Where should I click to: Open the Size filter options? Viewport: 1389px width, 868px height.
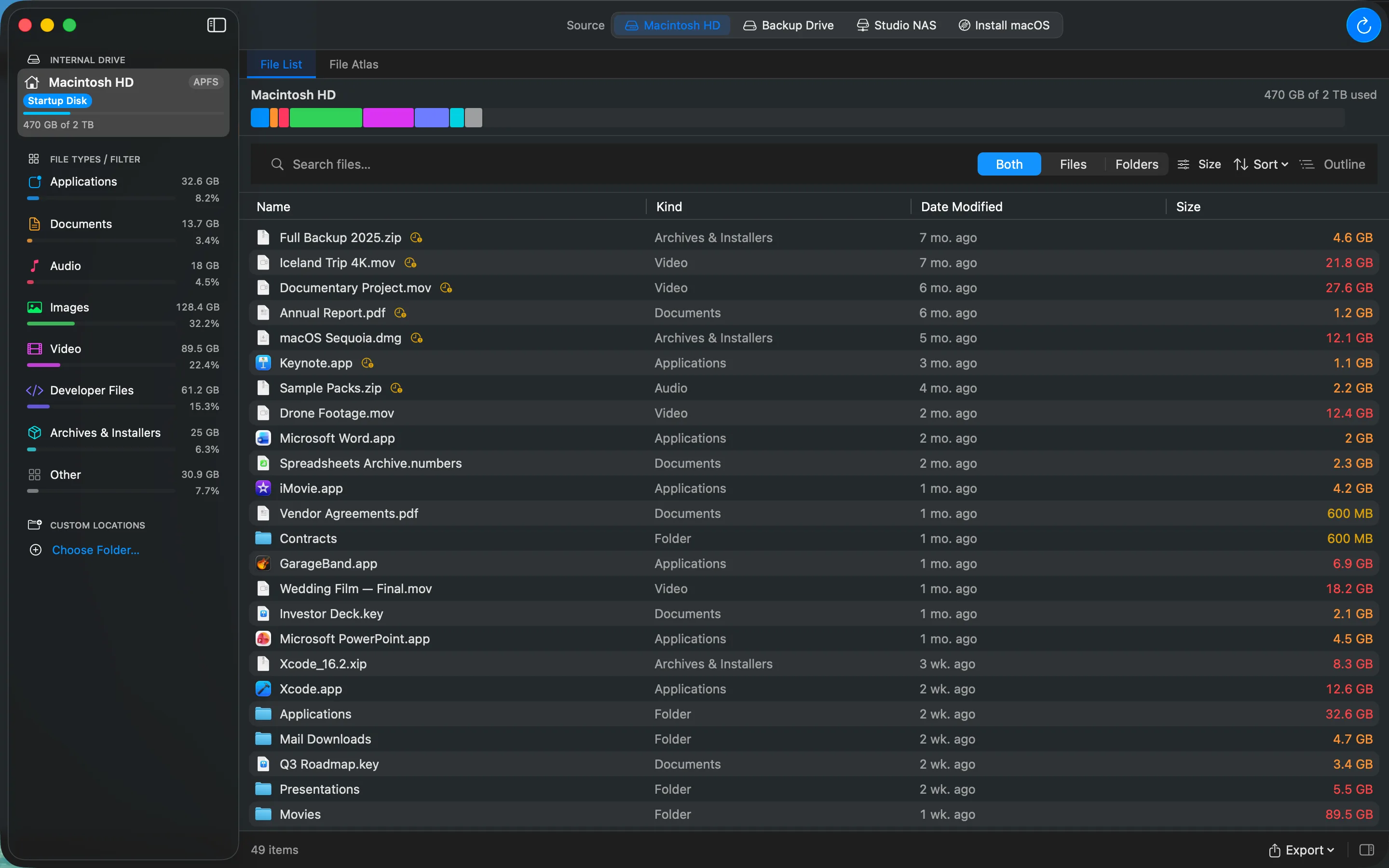pyautogui.click(x=1199, y=164)
